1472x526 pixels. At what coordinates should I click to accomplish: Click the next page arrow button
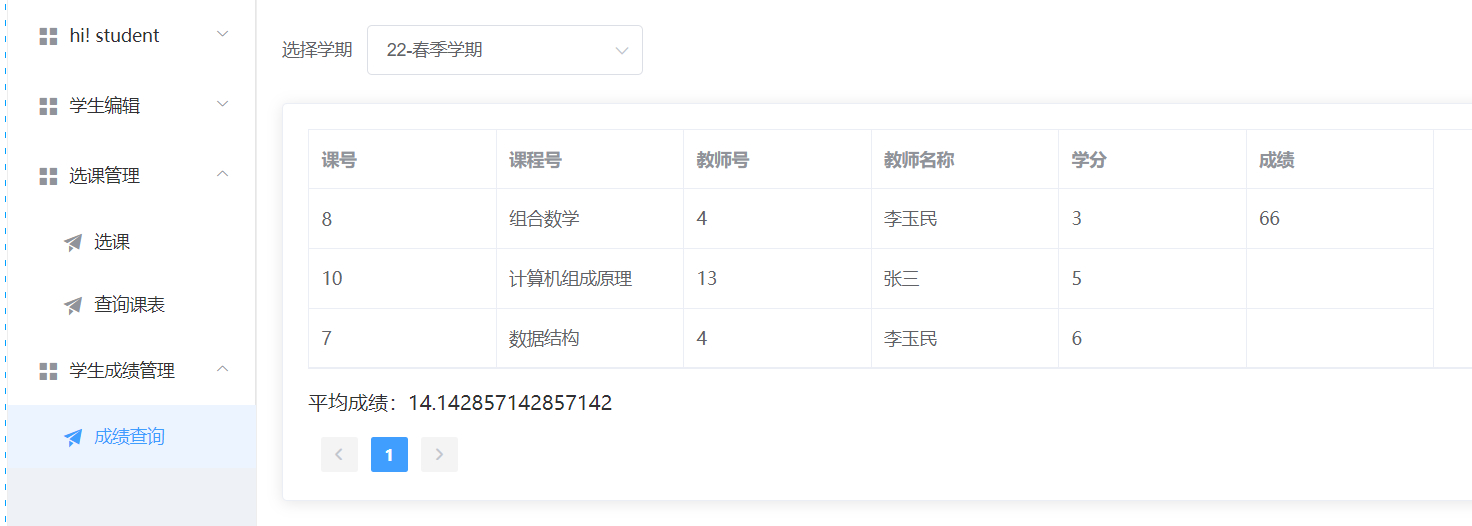pos(439,455)
